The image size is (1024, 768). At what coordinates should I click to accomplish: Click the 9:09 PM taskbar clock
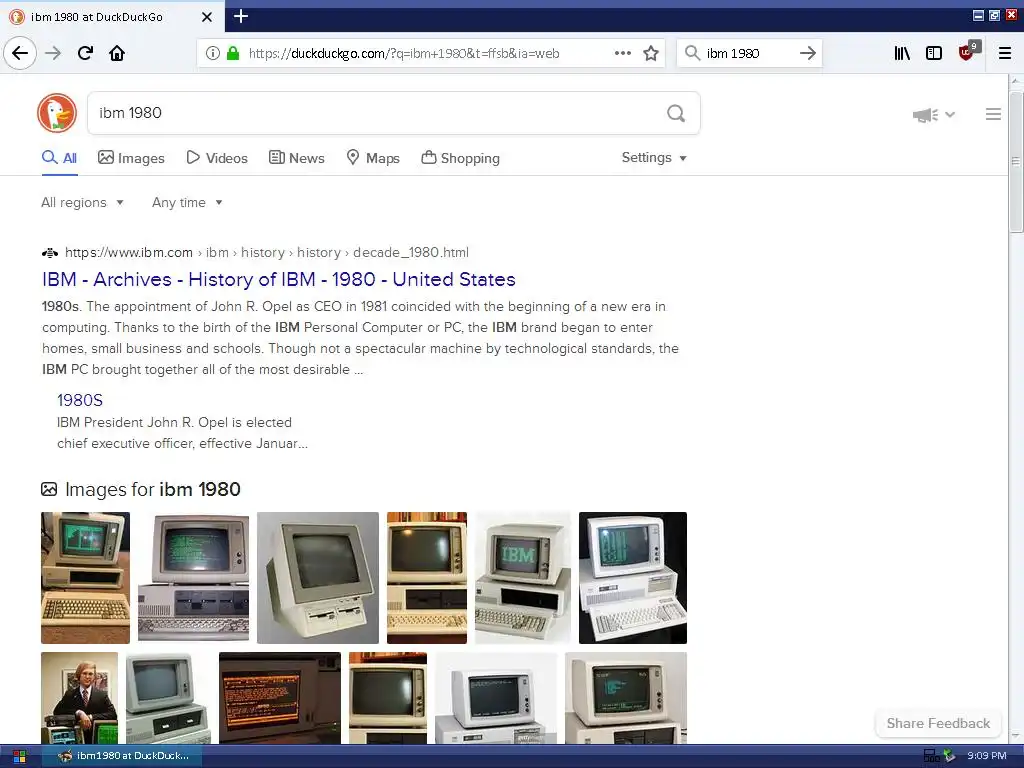tap(986, 756)
